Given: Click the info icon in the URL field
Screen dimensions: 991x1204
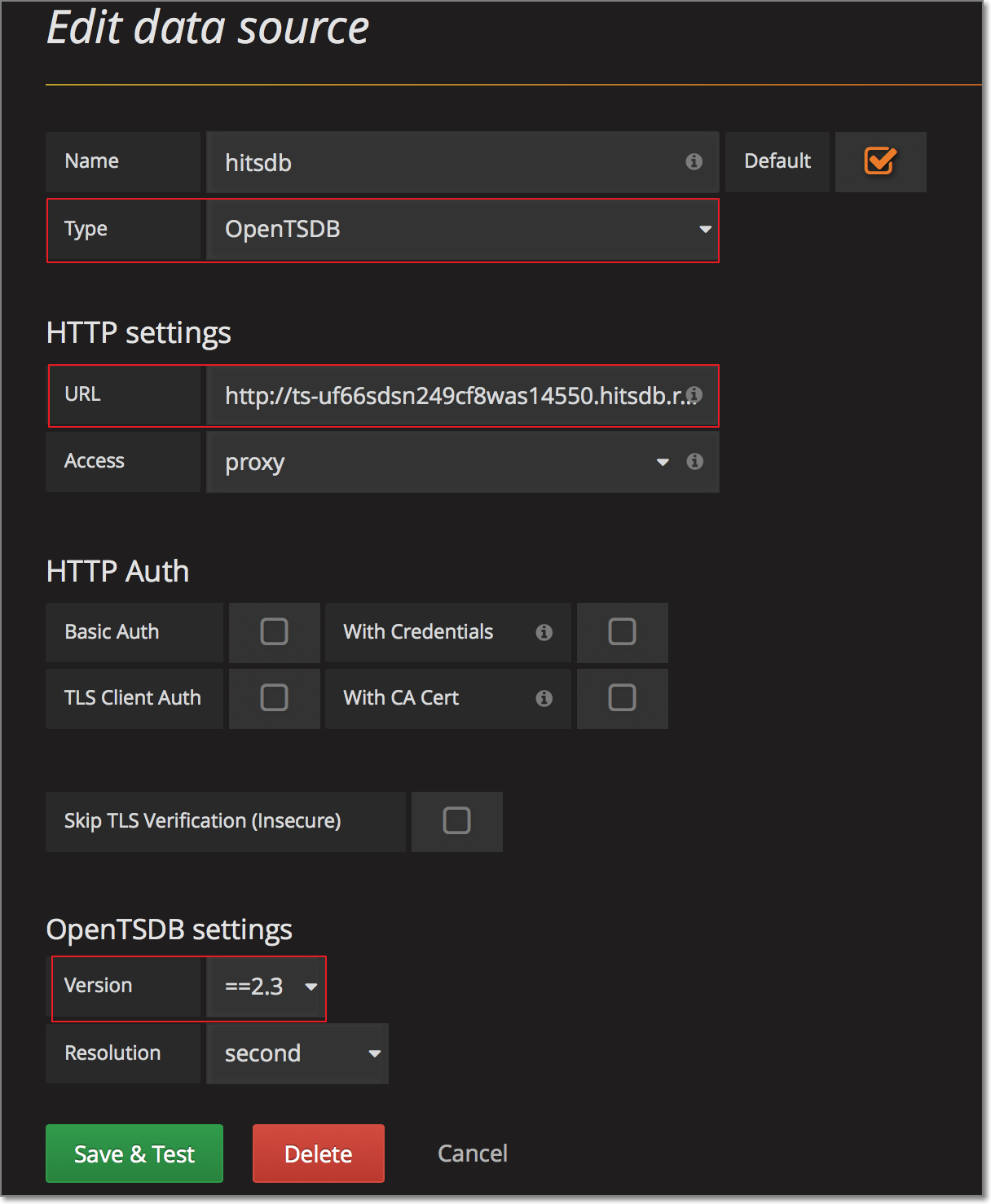Looking at the screenshot, I should coord(694,395).
